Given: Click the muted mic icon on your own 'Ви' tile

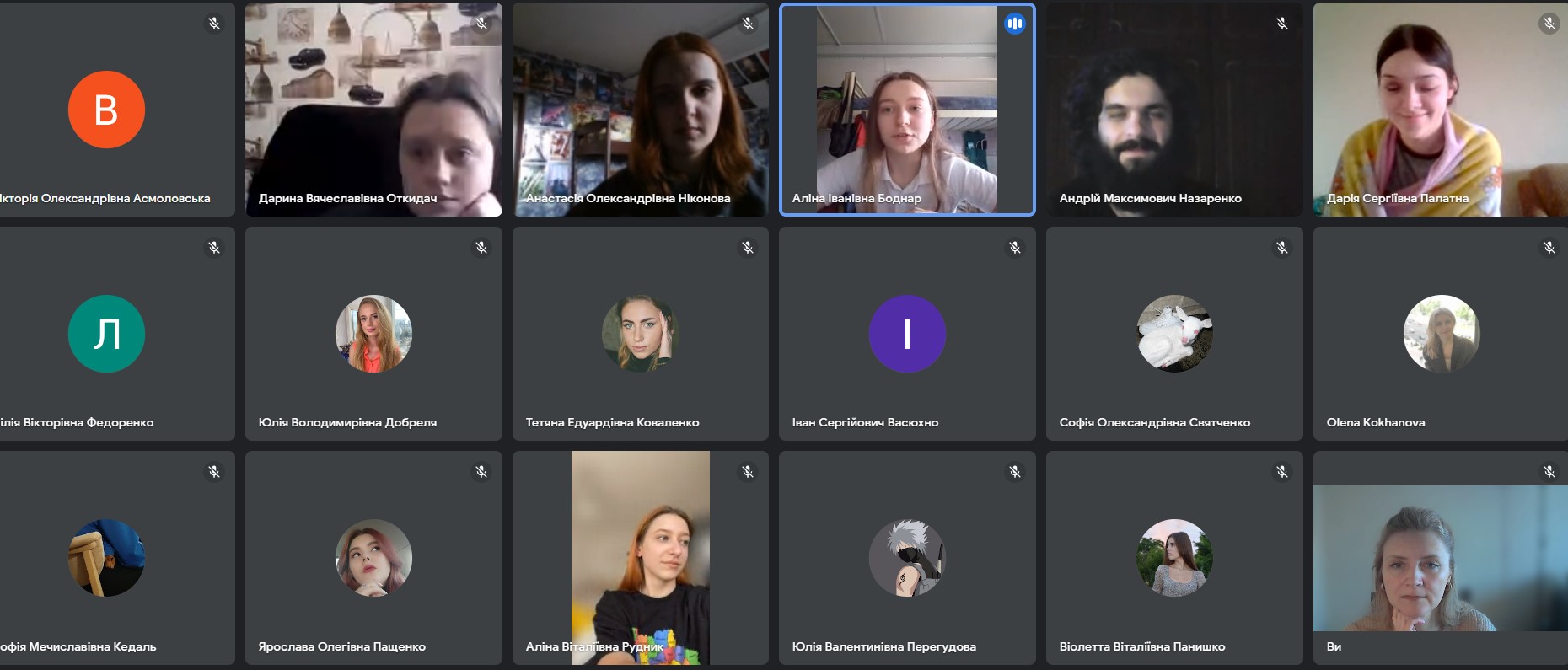Looking at the screenshot, I should (x=1549, y=472).
